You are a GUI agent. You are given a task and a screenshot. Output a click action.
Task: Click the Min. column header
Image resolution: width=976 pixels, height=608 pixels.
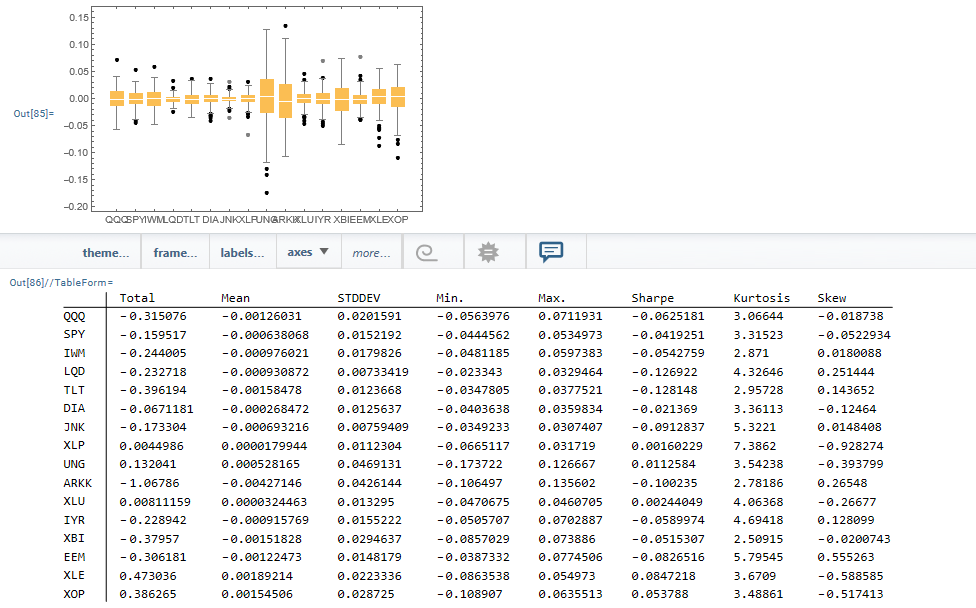(x=449, y=298)
